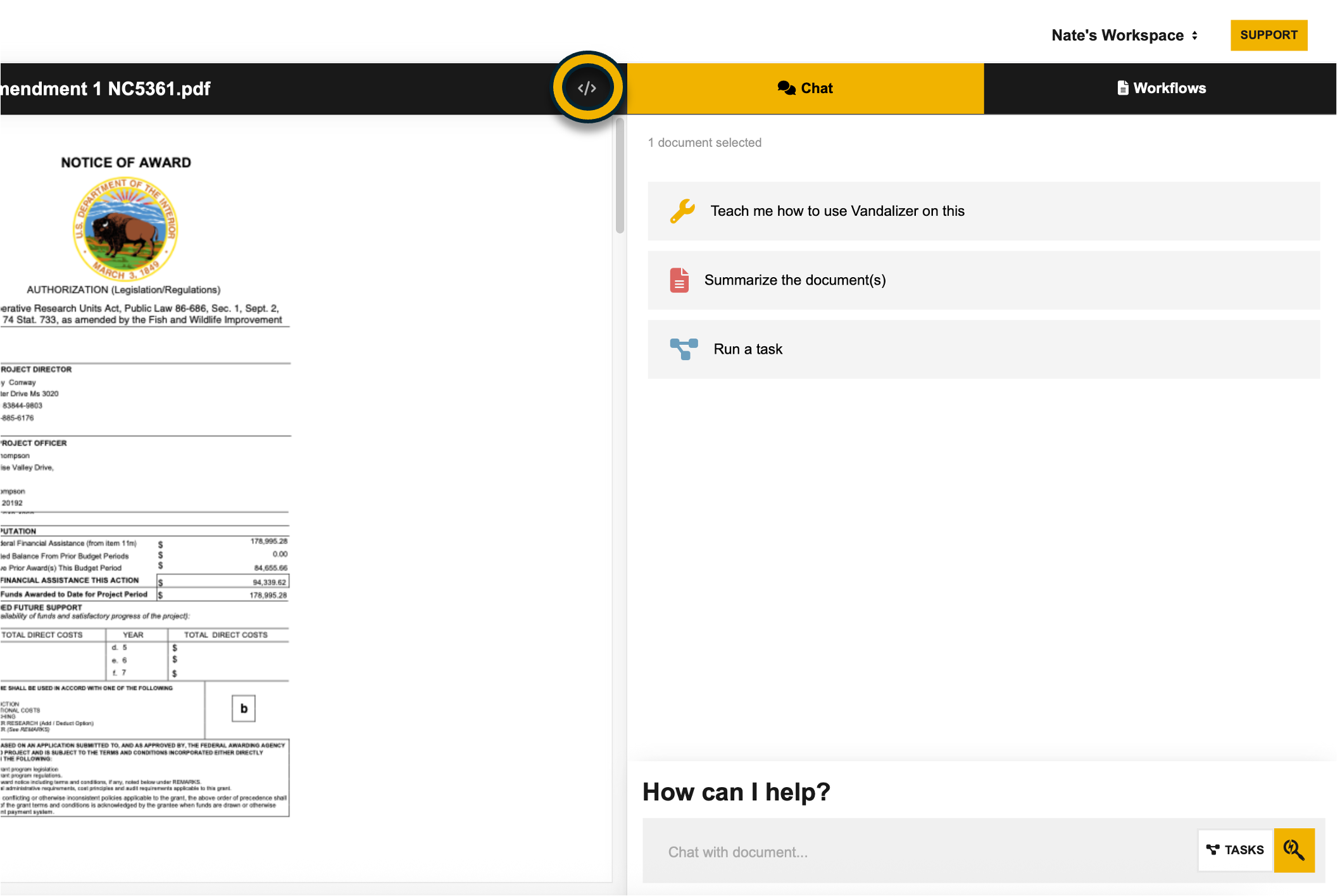
Task: Switch to the Chat tab
Action: 805,88
